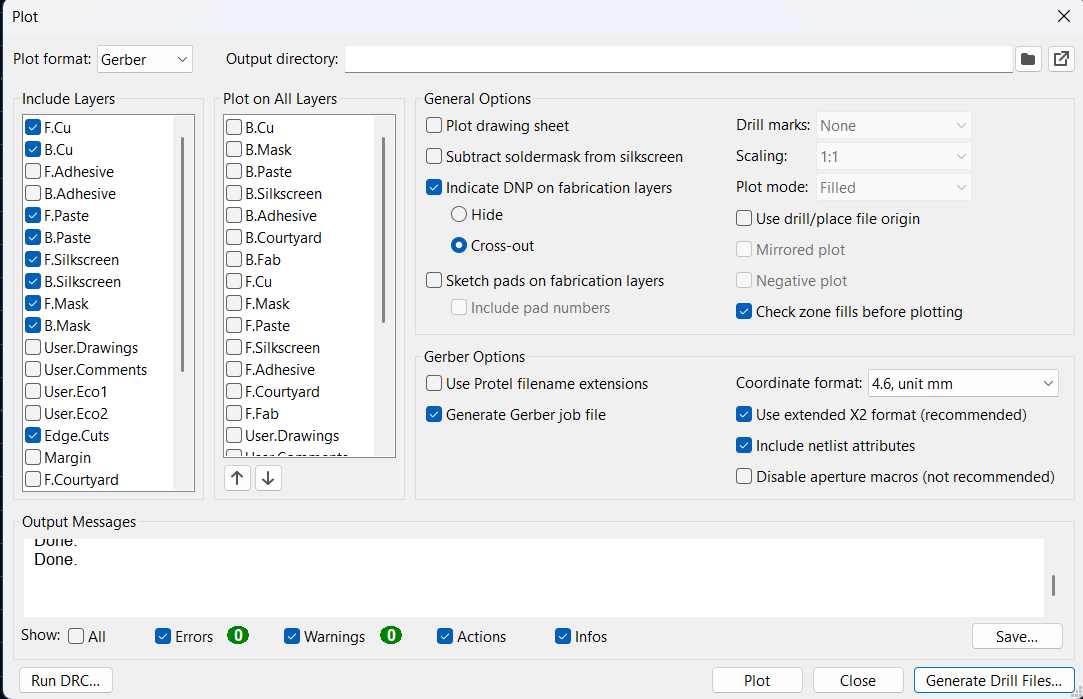Open the output directory folder browser
The width and height of the screenshot is (1083, 699).
pyautogui.click(x=1028, y=58)
